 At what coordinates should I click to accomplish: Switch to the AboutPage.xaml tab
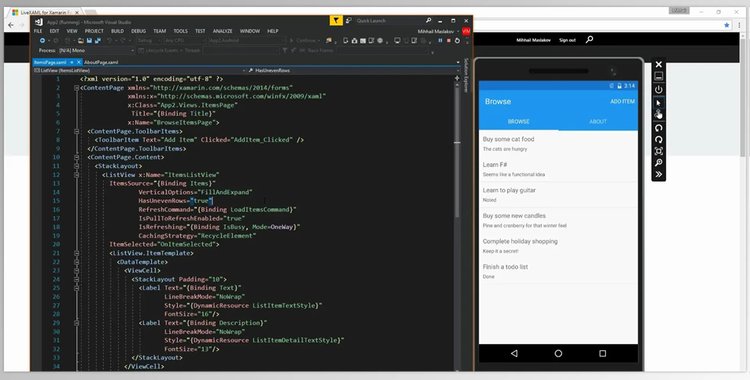coord(101,62)
